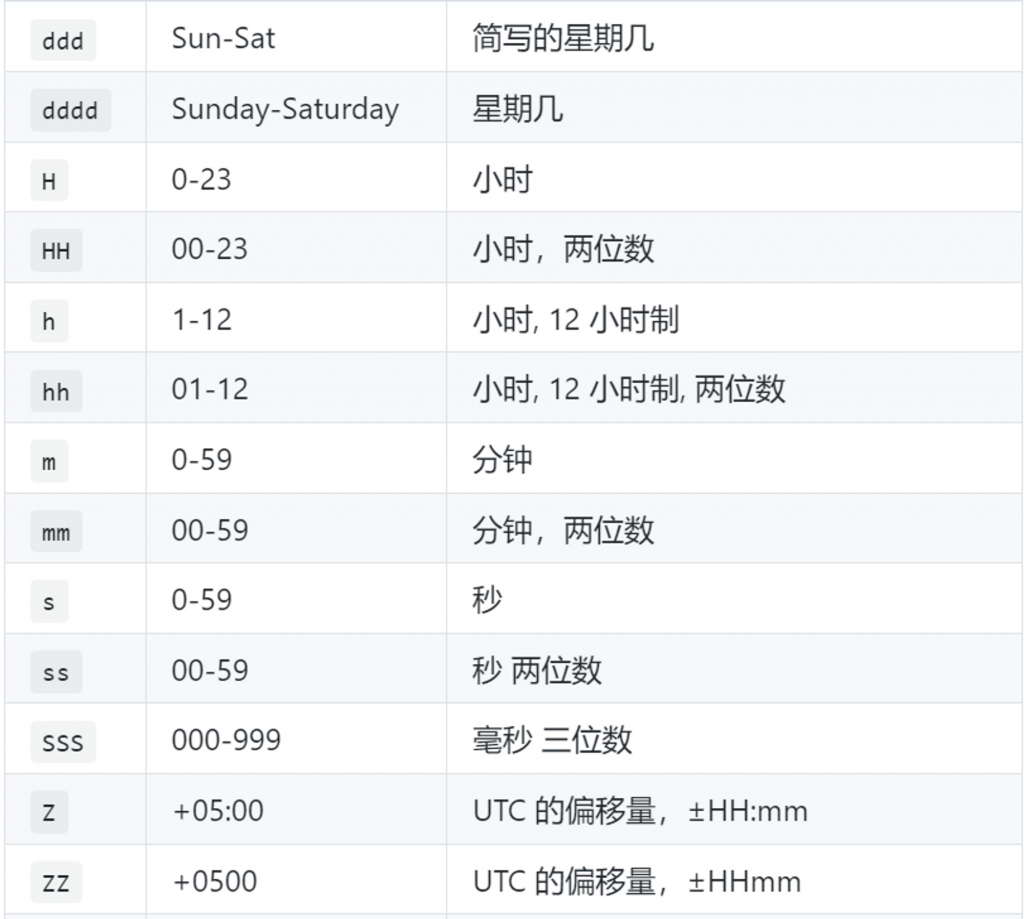Click the single m code badge
Image resolution: width=1024 pixels, height=919 pixels.
point(49,462)
